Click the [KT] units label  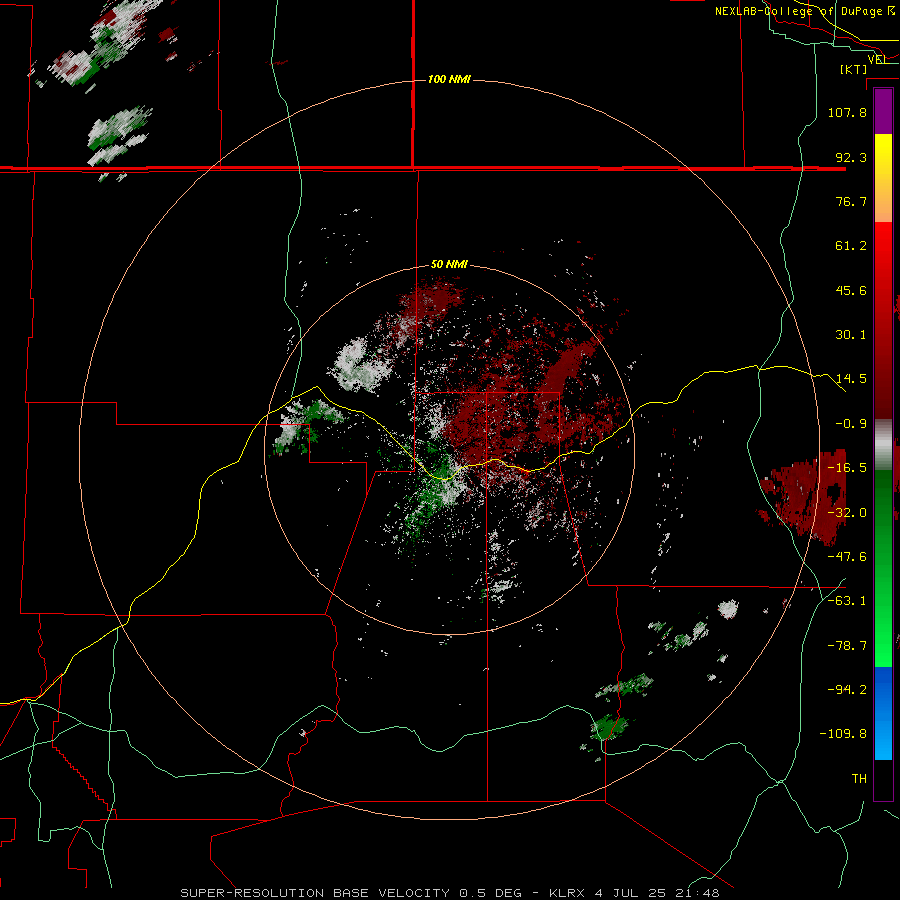(854, 69)
